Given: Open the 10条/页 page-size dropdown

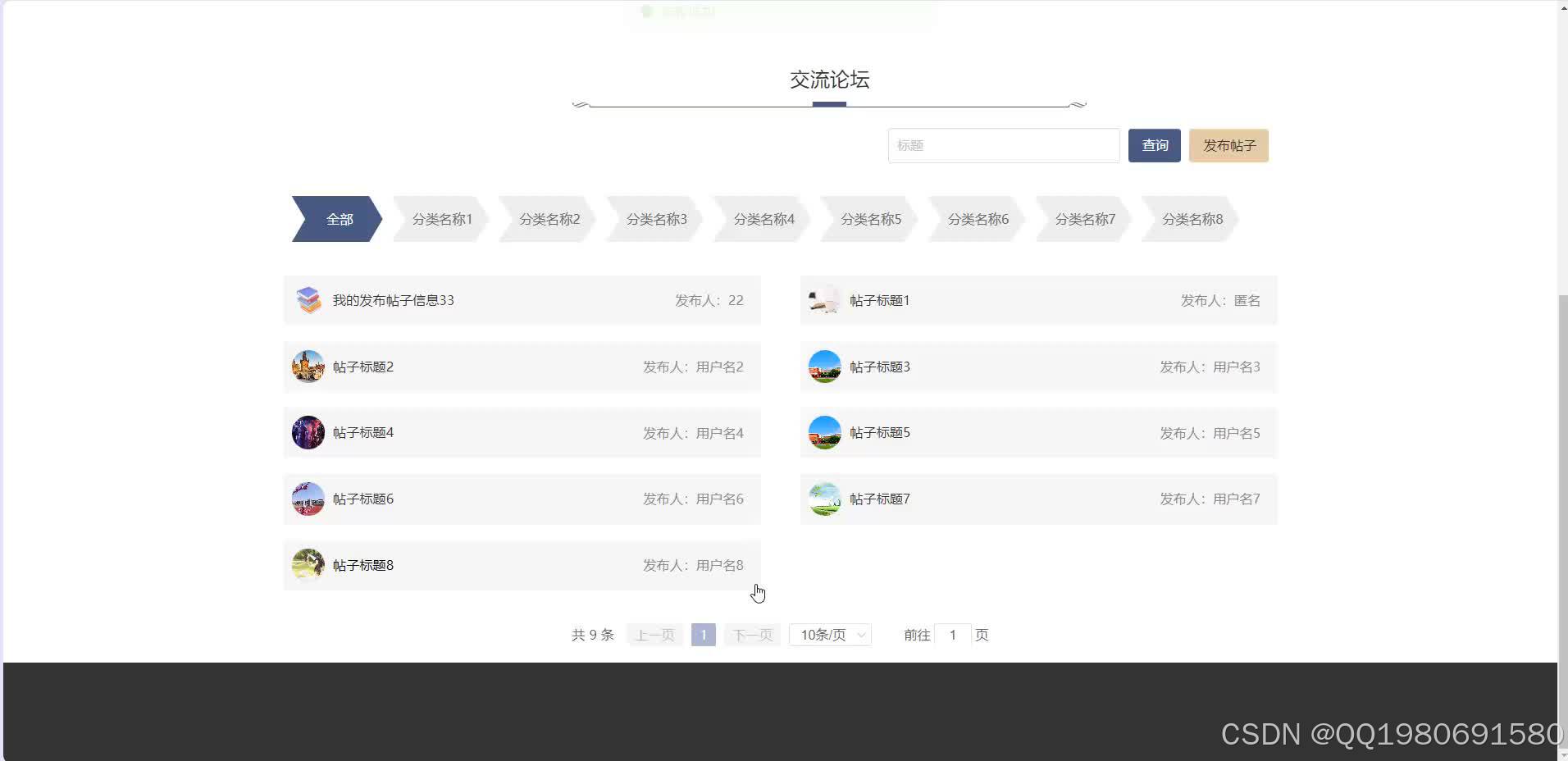Looking at the screenshot, I should pyautogui.click(x=828, y=634).
